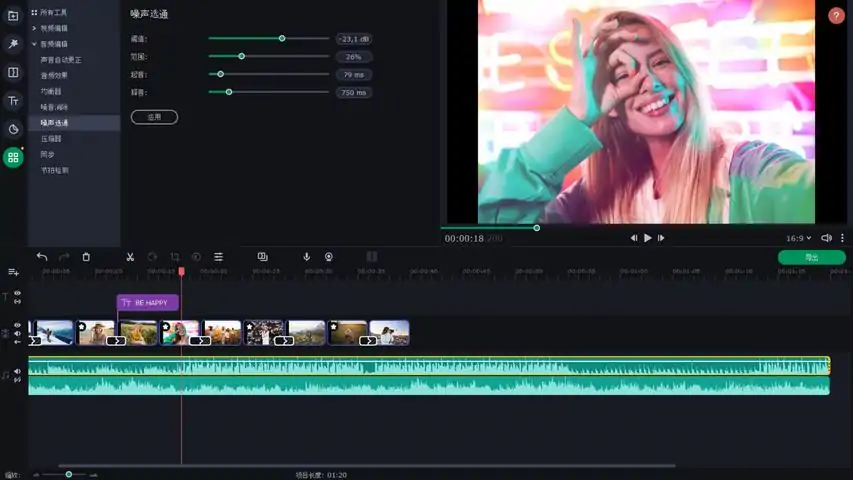Viewport: 853px width, 480px height.
Task: Start webcam capture icon
Action: 329,257
